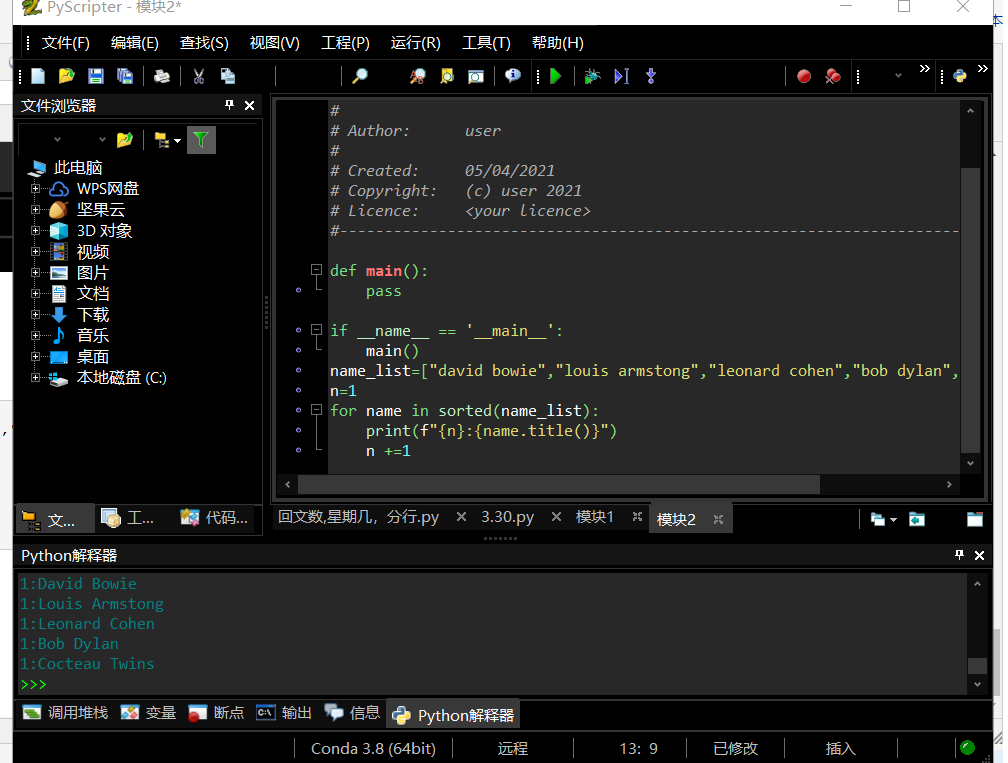Expand the 下载 folder node
Viewport: 1008px width, 763px height.
(35, 315)
